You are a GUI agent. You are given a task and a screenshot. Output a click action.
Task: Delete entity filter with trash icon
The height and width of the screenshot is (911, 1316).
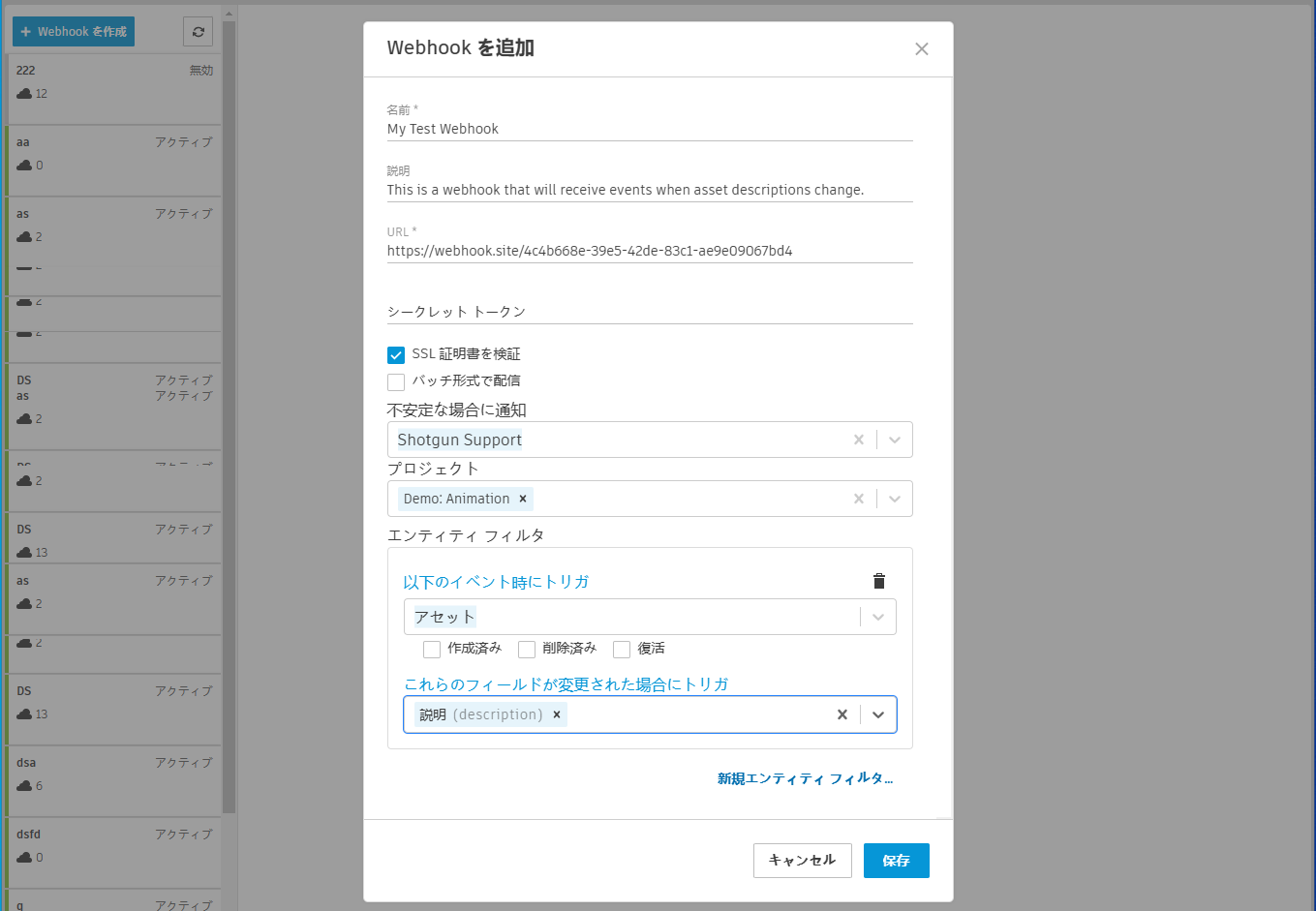(x=879, y=581)
